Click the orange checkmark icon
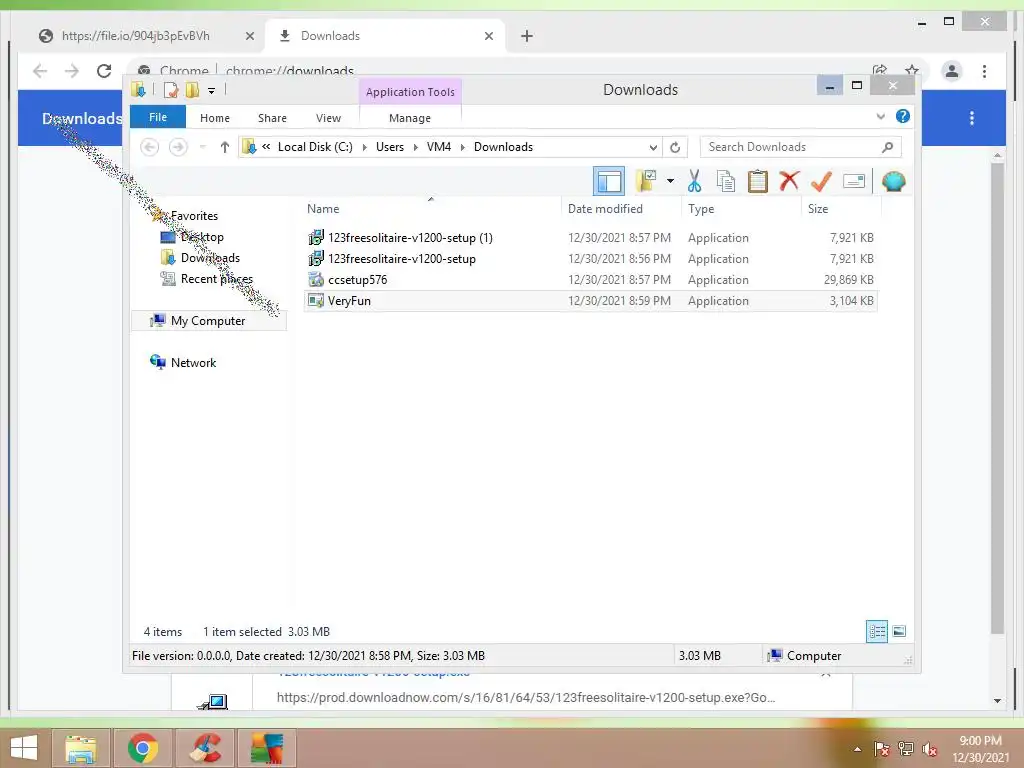The height and width of the screenshot is (768, 1024). point(821,181)
